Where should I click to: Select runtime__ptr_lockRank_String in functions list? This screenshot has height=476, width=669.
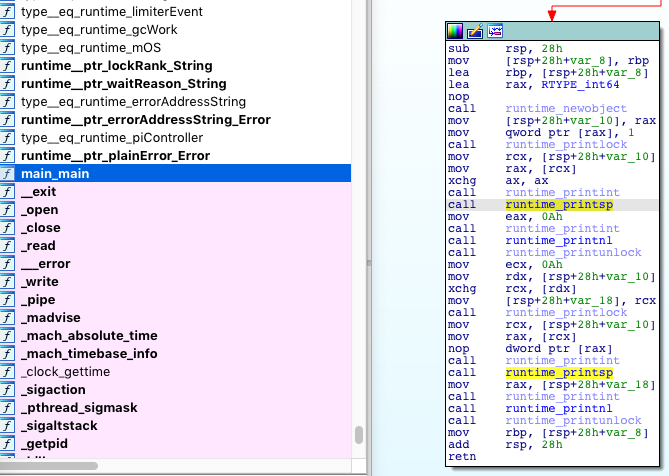point(175,66)
